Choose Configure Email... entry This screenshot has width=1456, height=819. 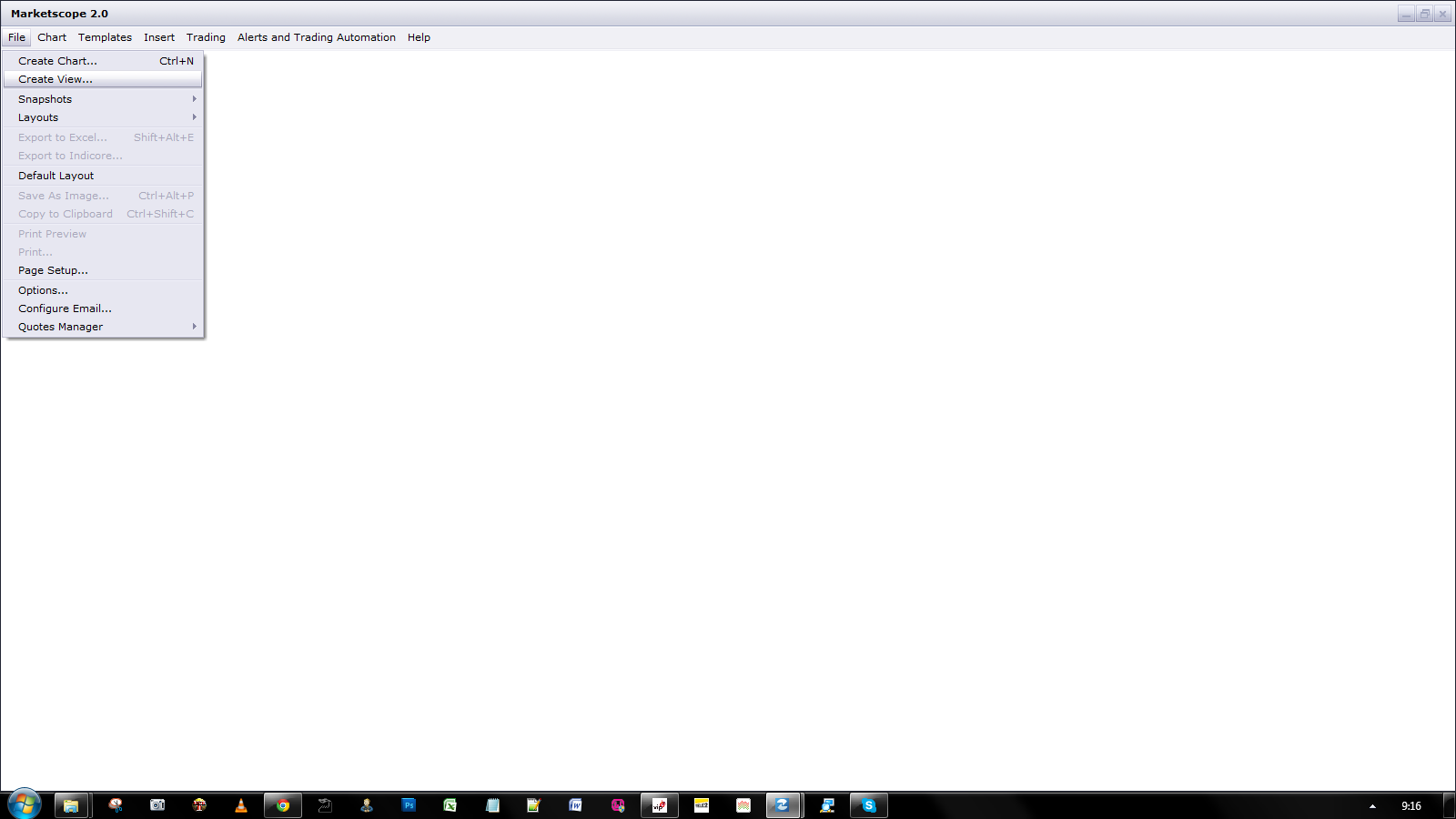point(103,308)
